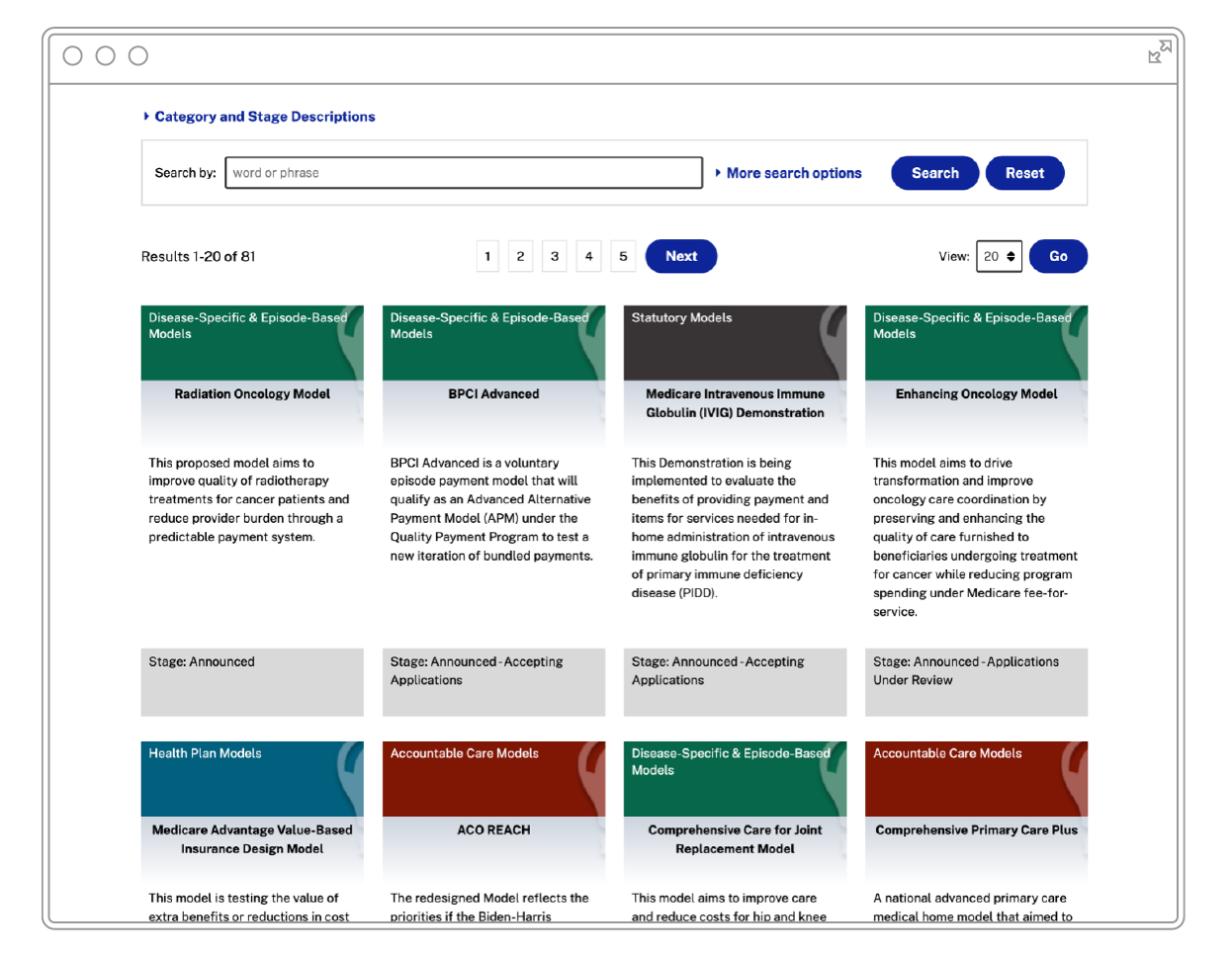
Task: Click the Search button
Action: pyautogui.click(x=933, y=173)
